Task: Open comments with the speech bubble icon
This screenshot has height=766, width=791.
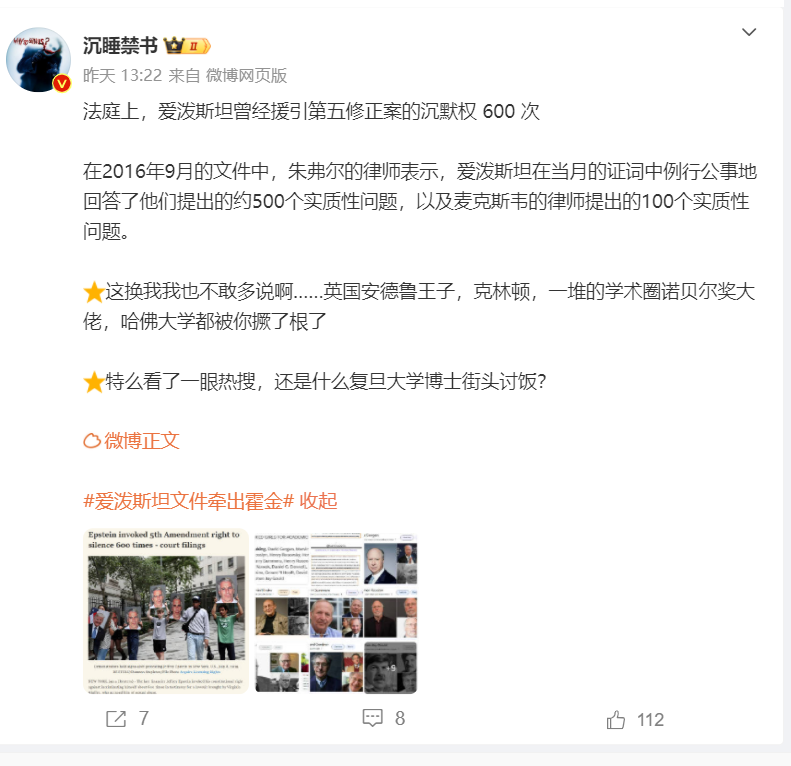Action: click(372, 718)
